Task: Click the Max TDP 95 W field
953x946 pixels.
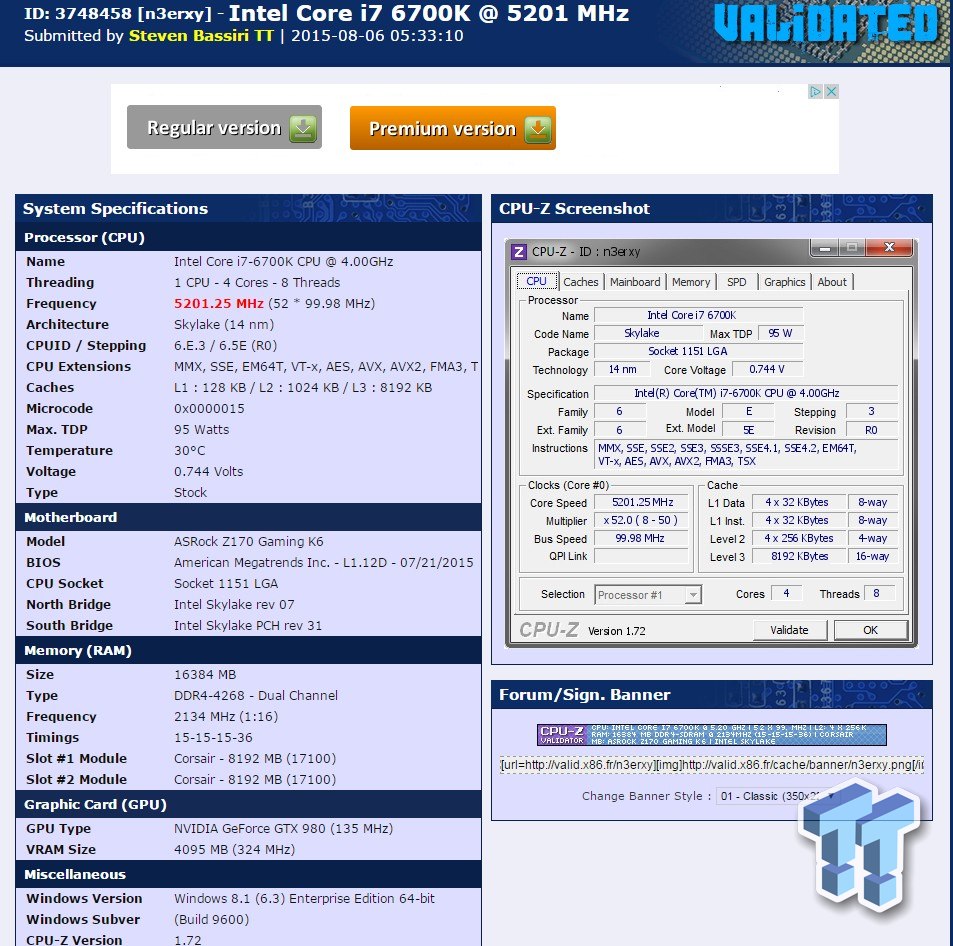Action: (x=780, y=333)
